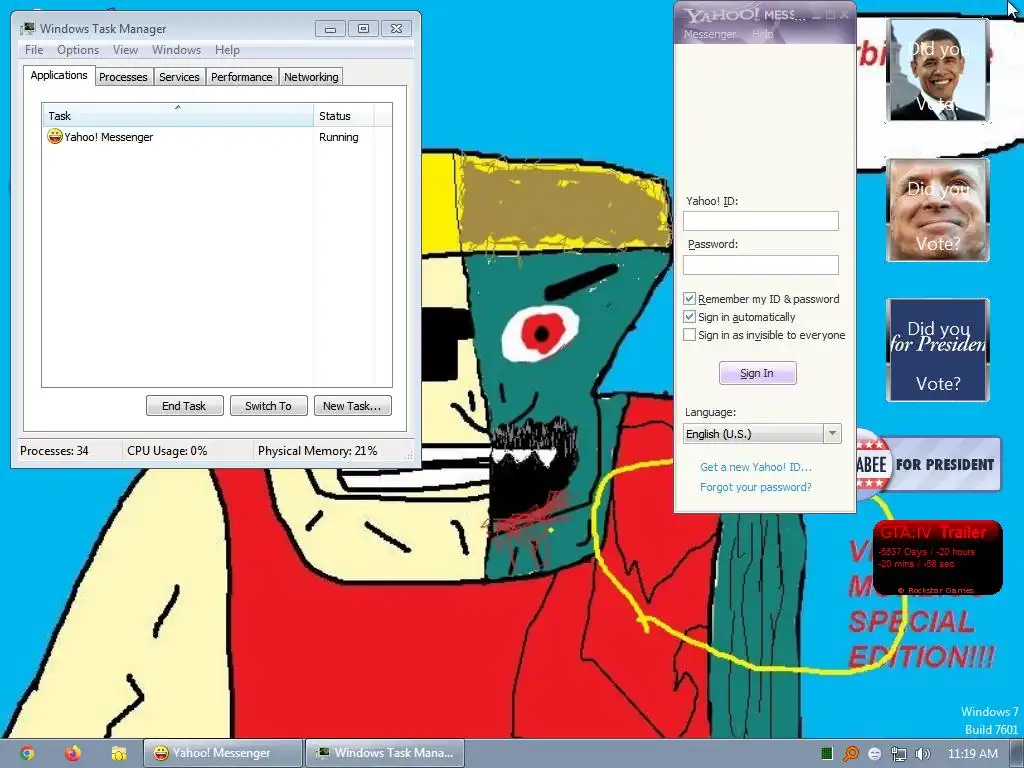The width and height of the screenshot is (1024, 768).
Task: Click the Forgot your password? link
Action: tap(756, 487)
